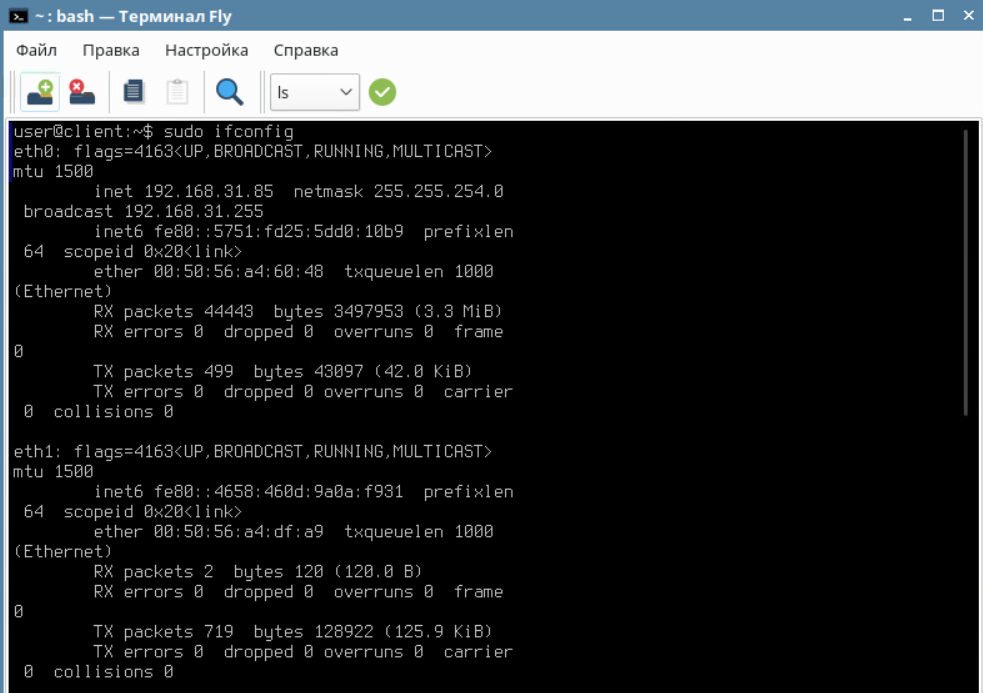Image resolution: width=983 pixels, height=693 pixels.
Task: Click the terminal vertical scrollbar thumb
Action: coord(966,272)
